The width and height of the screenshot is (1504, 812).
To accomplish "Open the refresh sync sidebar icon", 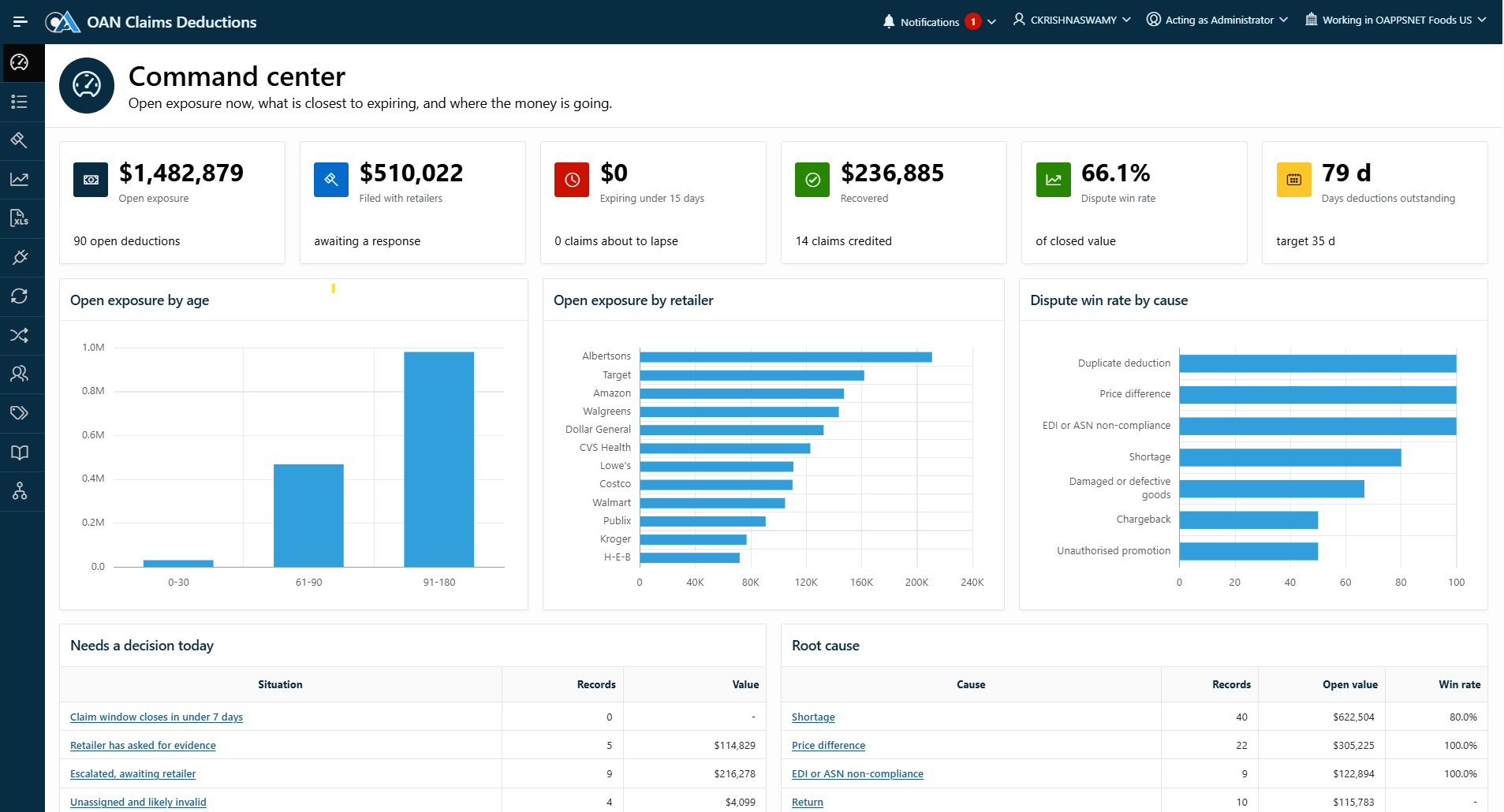I will click(20, 296).
